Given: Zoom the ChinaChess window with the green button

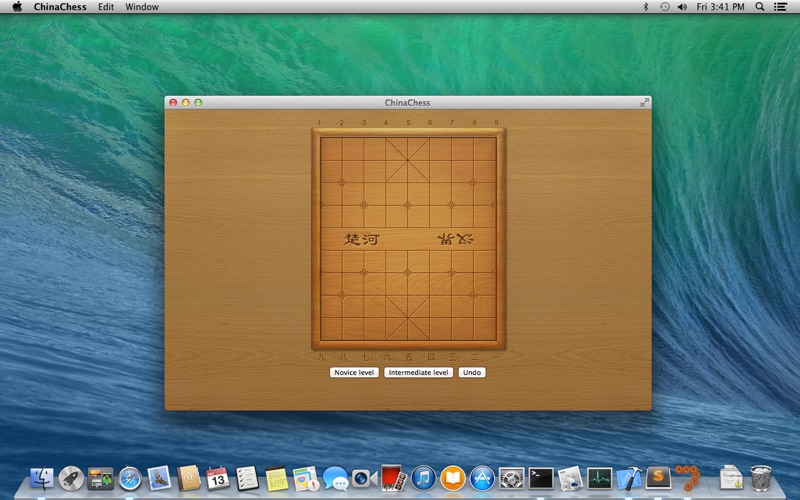Looking at the screenshot, I should click(198, 103).
